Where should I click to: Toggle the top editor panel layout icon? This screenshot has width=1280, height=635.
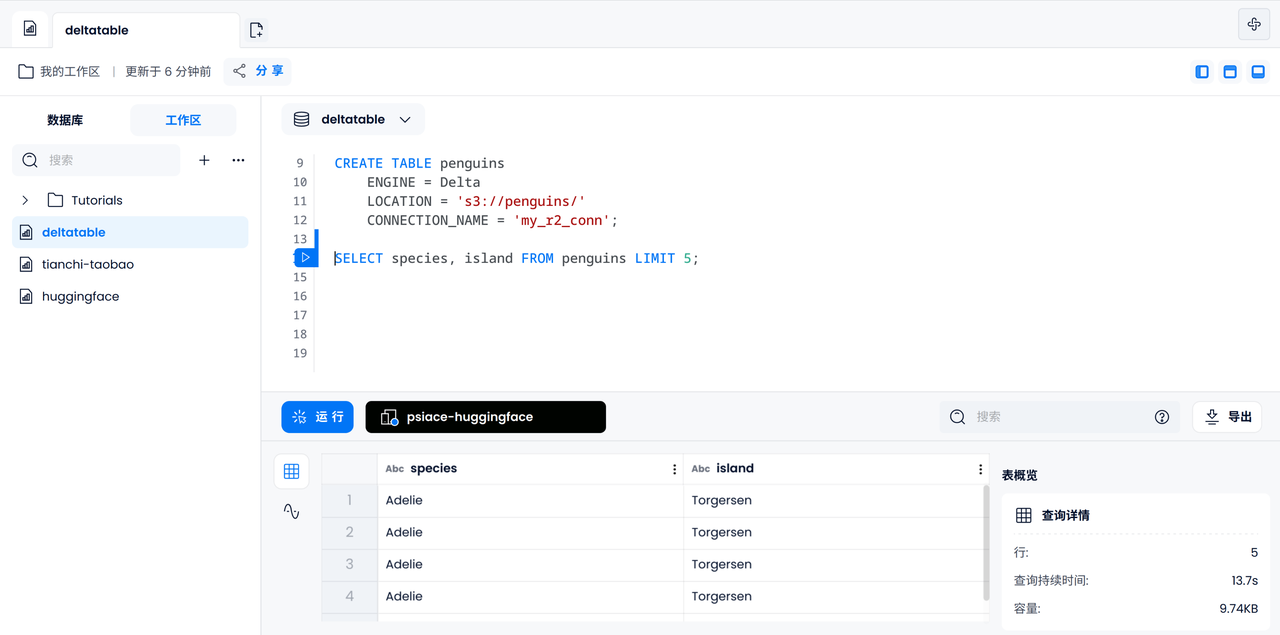pos(1230,72)
